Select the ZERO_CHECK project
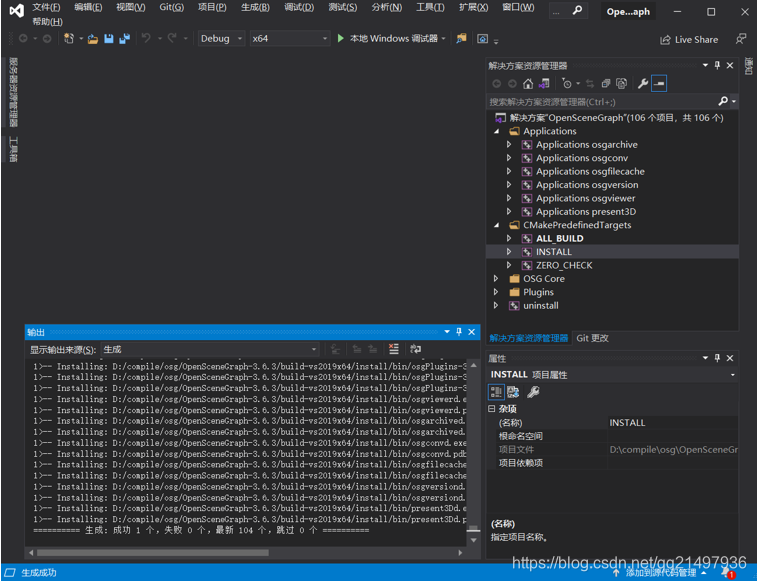 (x=564, y=265)
